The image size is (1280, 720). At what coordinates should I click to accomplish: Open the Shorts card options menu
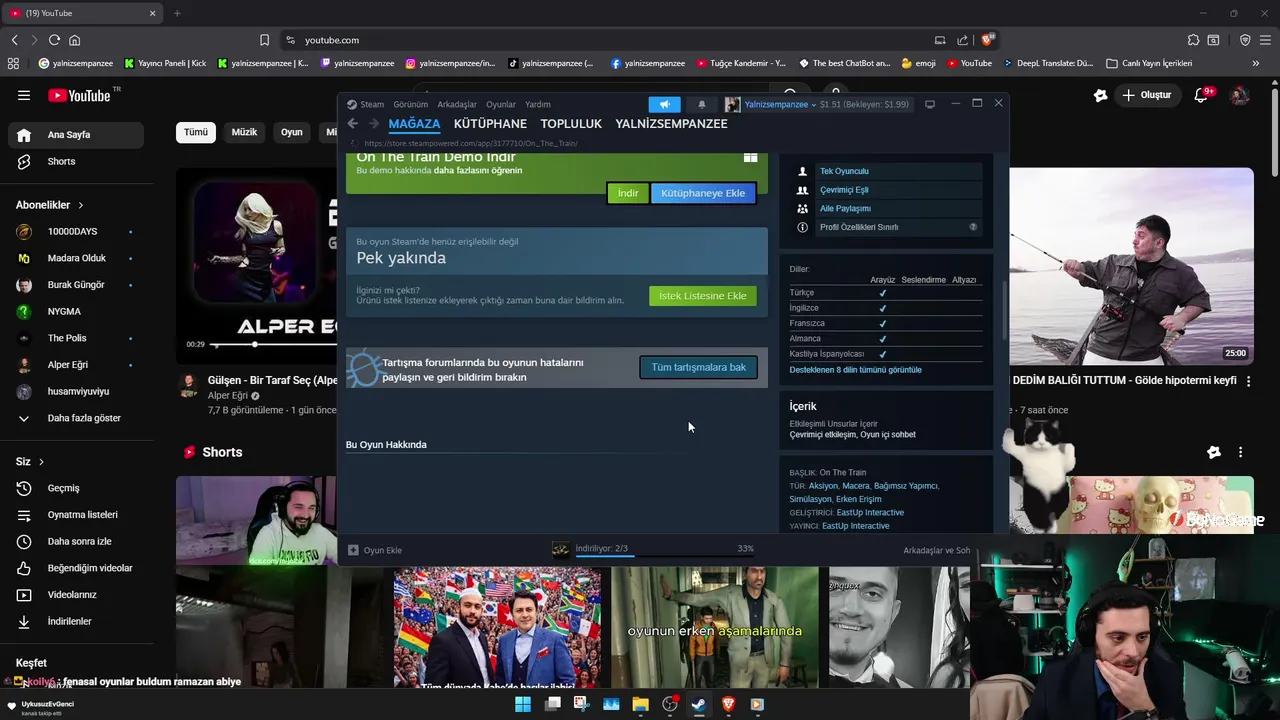click(x=1240, y=452)
